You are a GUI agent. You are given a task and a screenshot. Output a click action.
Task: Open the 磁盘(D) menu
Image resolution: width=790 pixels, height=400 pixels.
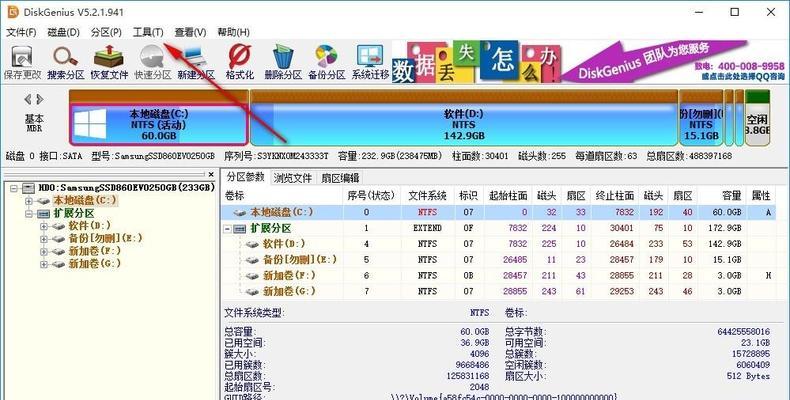tap(63, 32)
